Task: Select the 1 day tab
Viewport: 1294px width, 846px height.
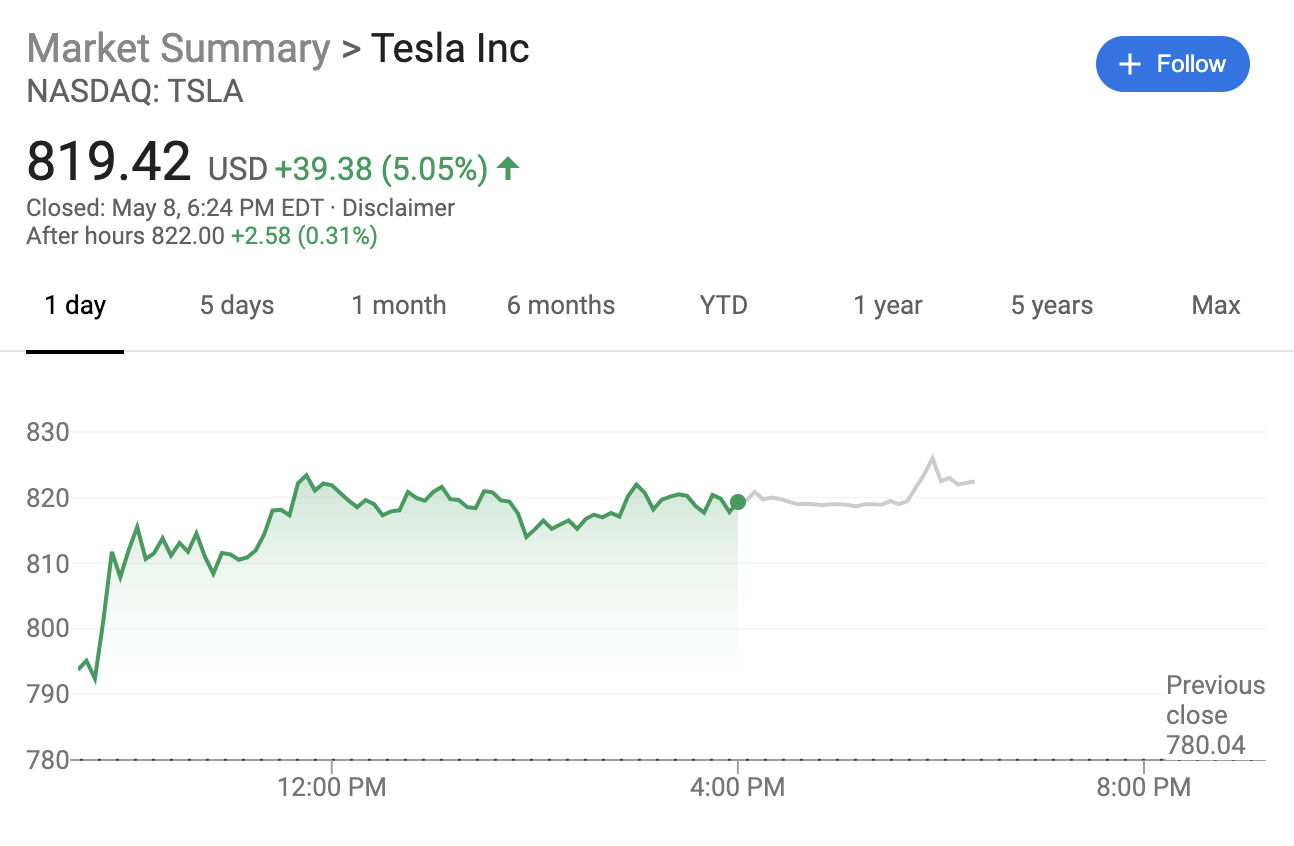Action: pyautogui.click(x=75, y=306)
